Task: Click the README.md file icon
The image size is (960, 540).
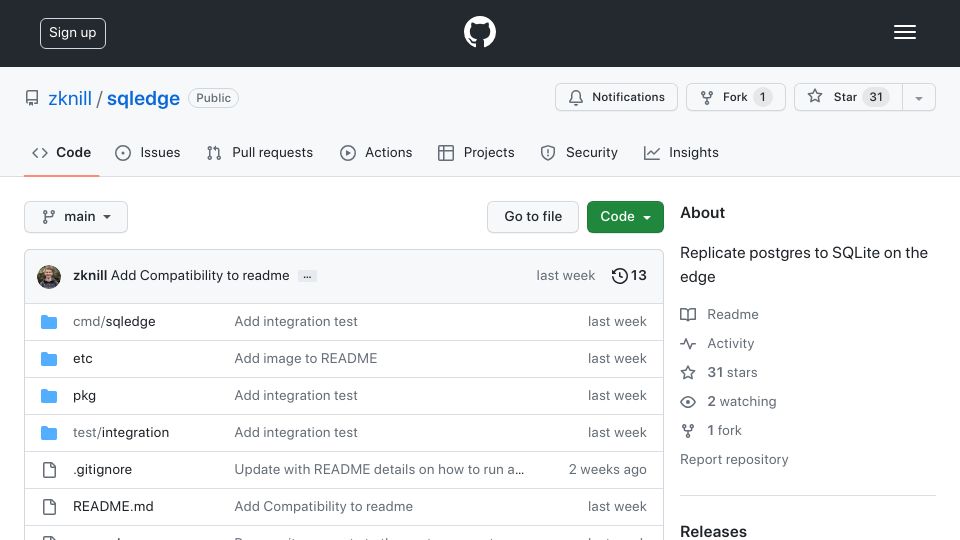Action: pyautogui.click(x=50, y=507)
